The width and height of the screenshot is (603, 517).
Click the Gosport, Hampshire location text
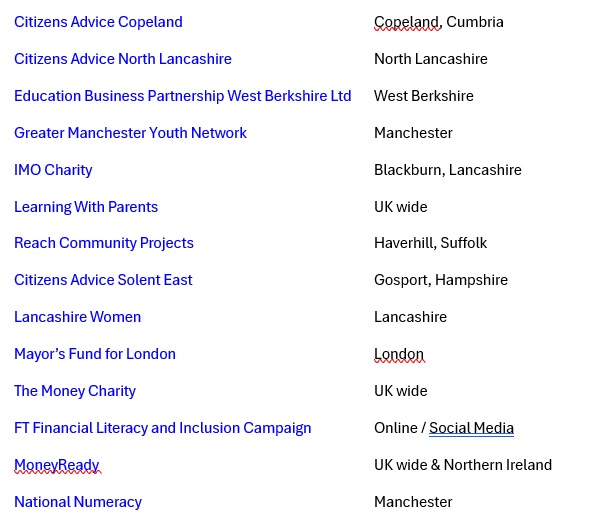[440, 280]
